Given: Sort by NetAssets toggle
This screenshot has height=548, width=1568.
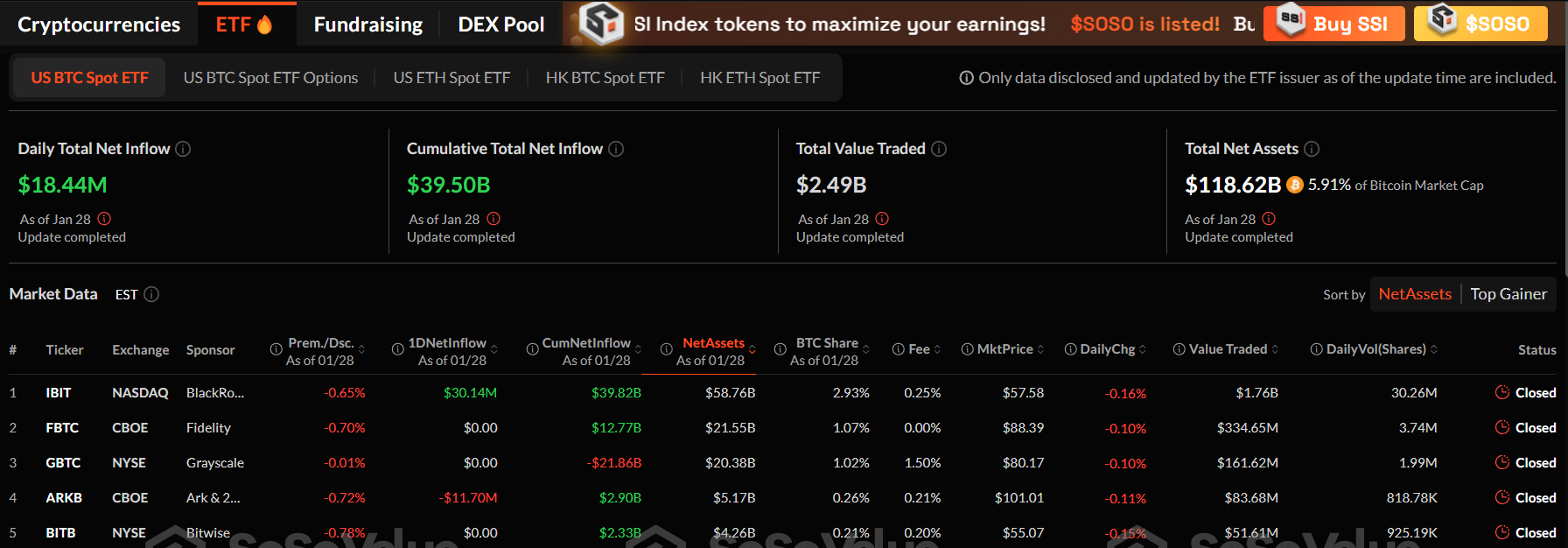Looking at the screenshot, I should tap(1415, 294).
